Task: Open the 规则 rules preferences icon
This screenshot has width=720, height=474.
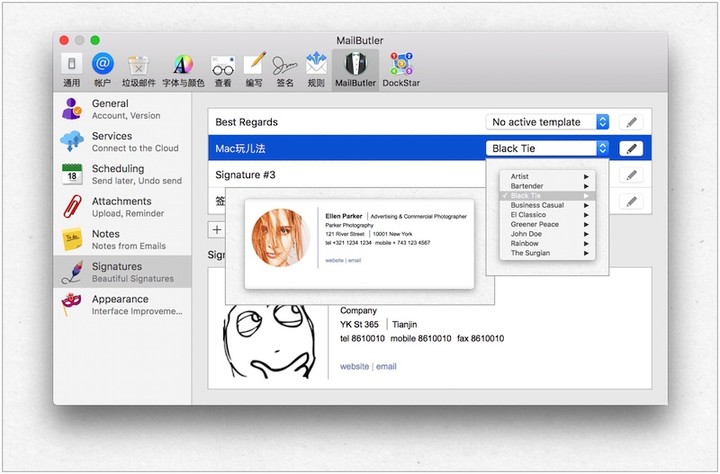Action: click(x=317, y=70)
